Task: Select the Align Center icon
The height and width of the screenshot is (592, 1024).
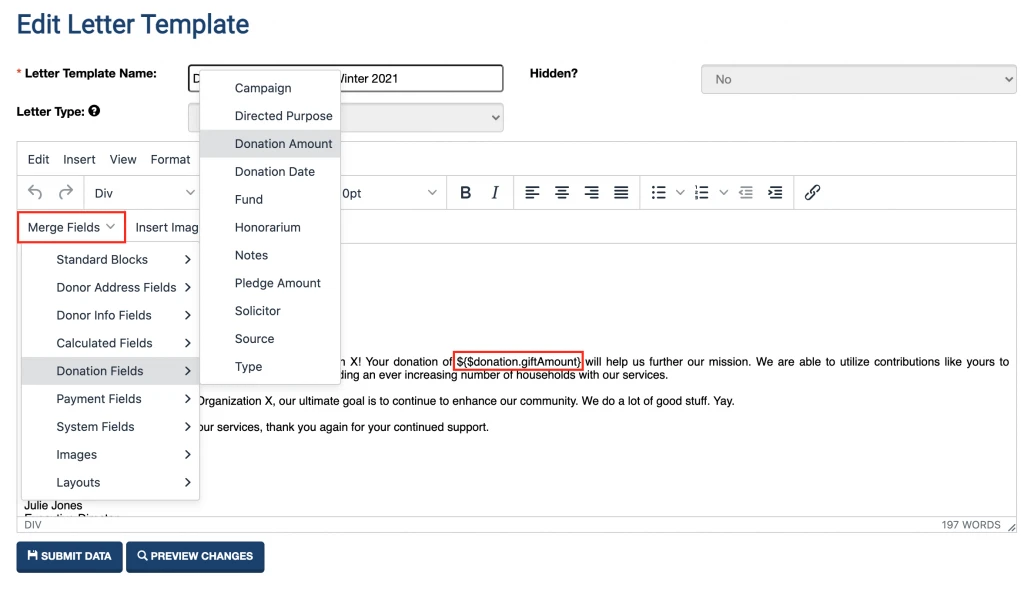Action: pyautogui.click(x=561, y=192)
